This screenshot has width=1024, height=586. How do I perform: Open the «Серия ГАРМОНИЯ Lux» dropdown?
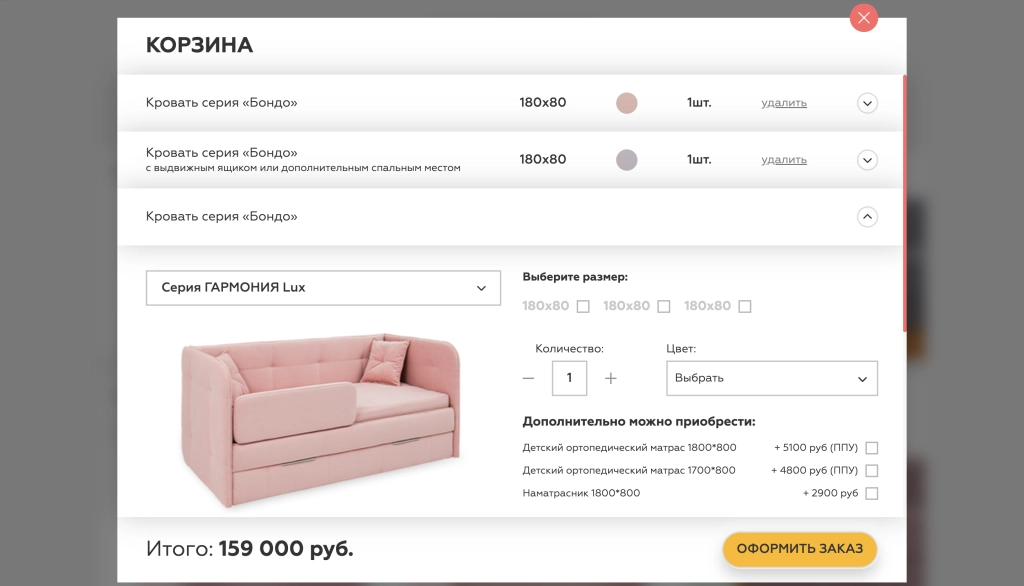tap(323, 288)
